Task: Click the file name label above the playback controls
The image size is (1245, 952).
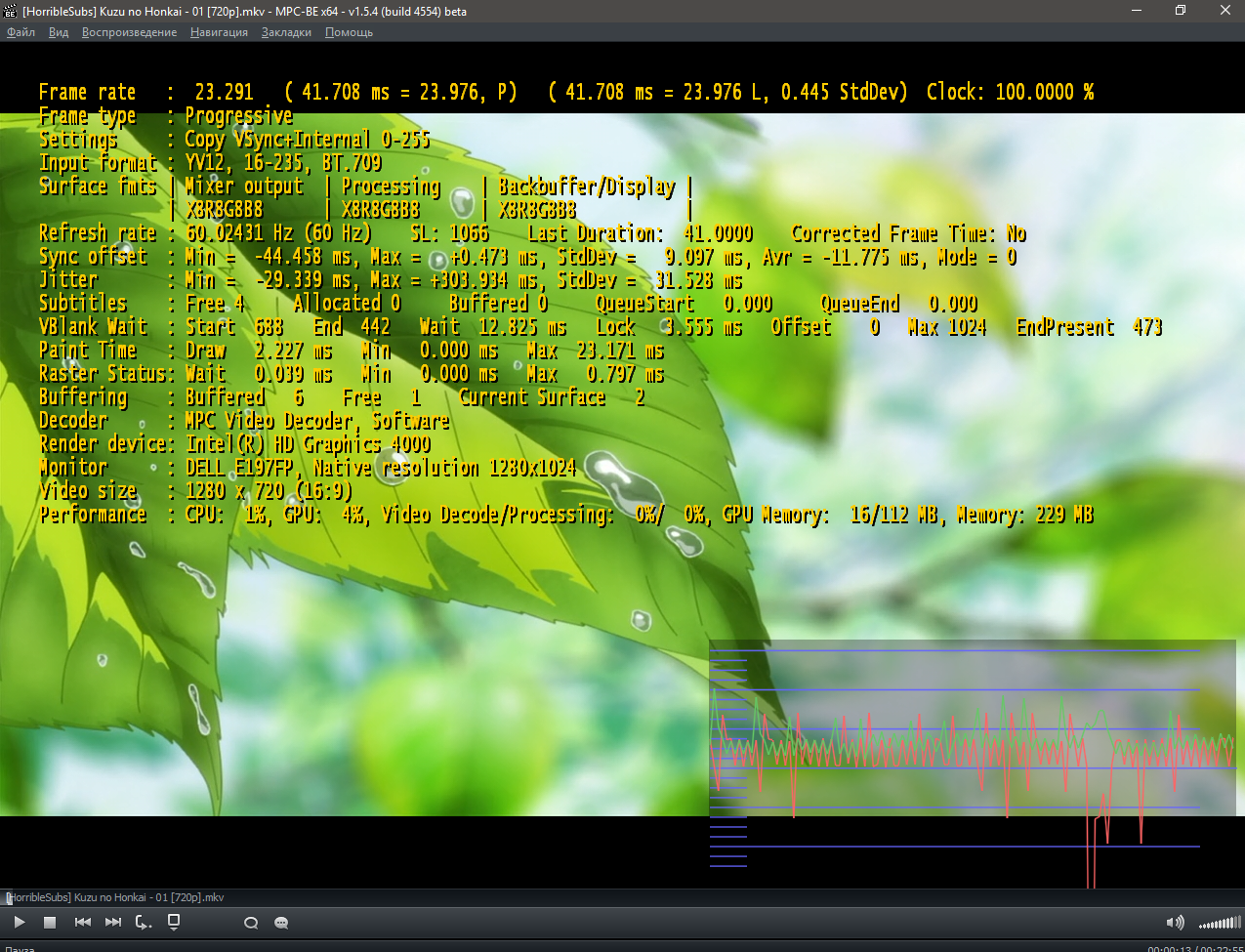Action: coord(117,897)
